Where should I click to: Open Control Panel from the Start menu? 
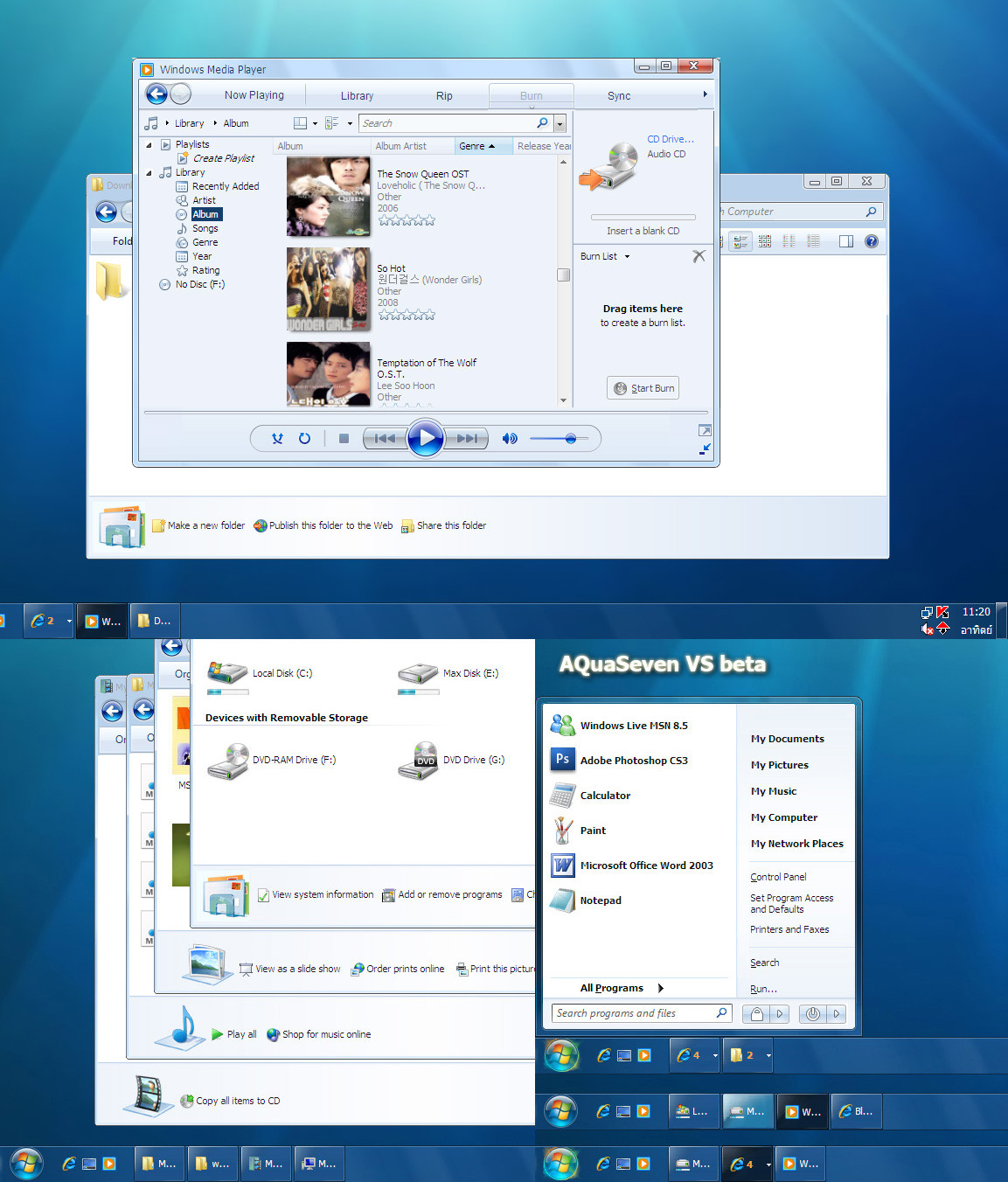pos(778,877)
